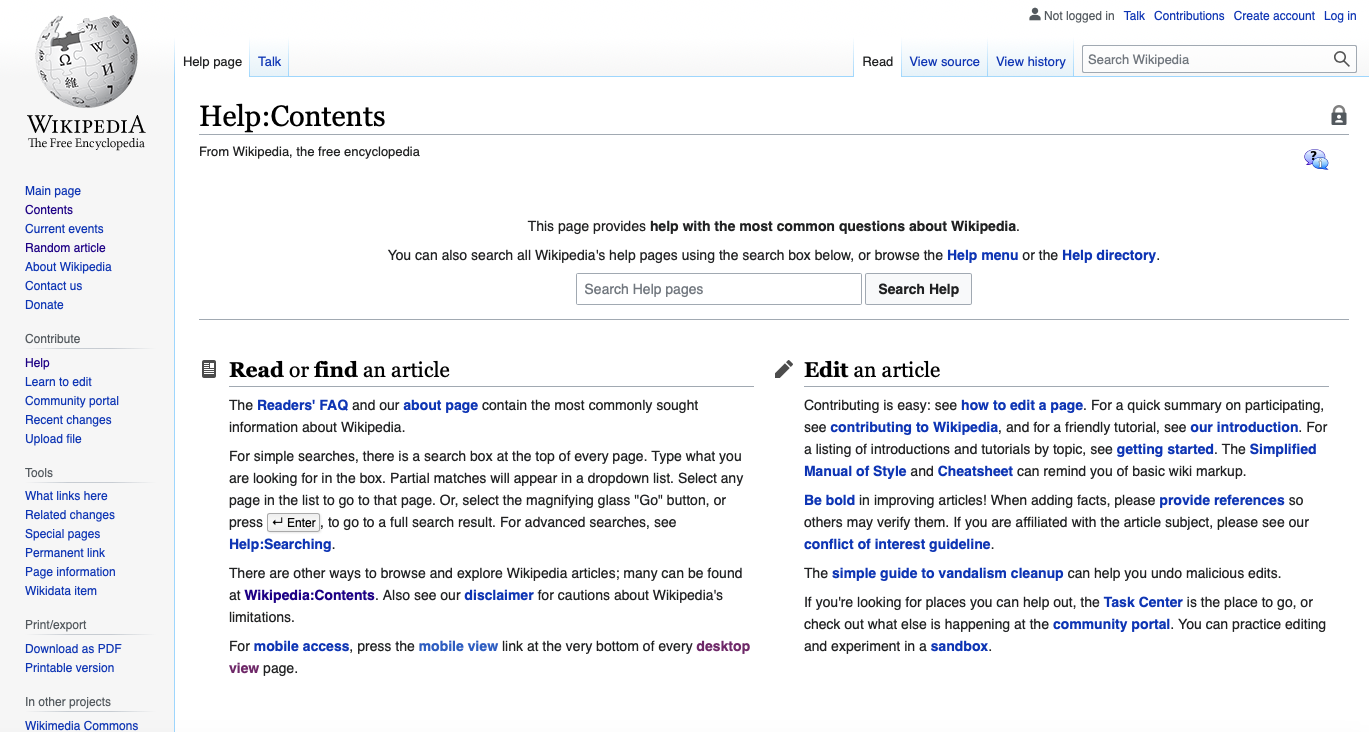
Task: Switch to the Talk tab
Action: click(270, 61)
